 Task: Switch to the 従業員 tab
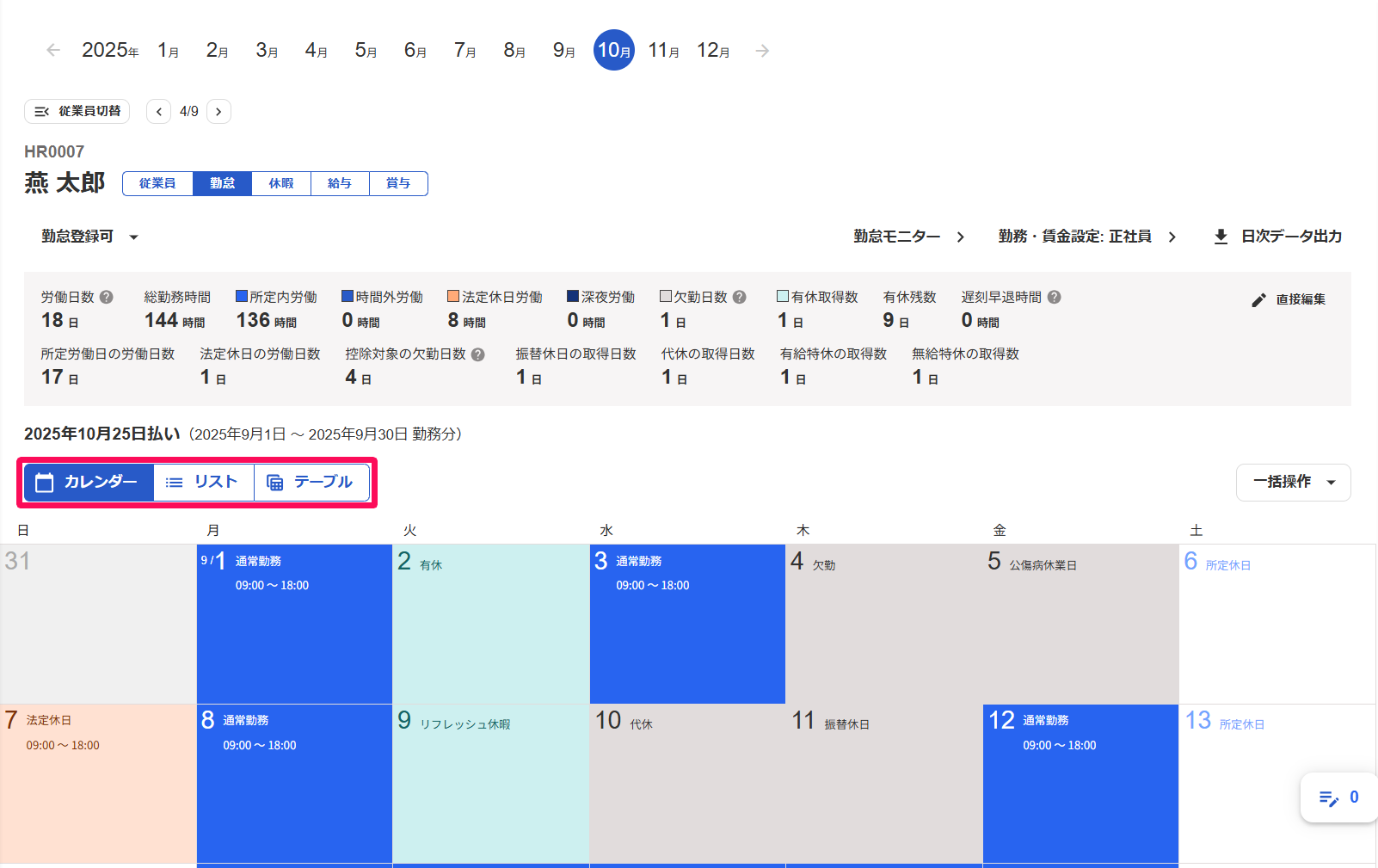point(157,183)
